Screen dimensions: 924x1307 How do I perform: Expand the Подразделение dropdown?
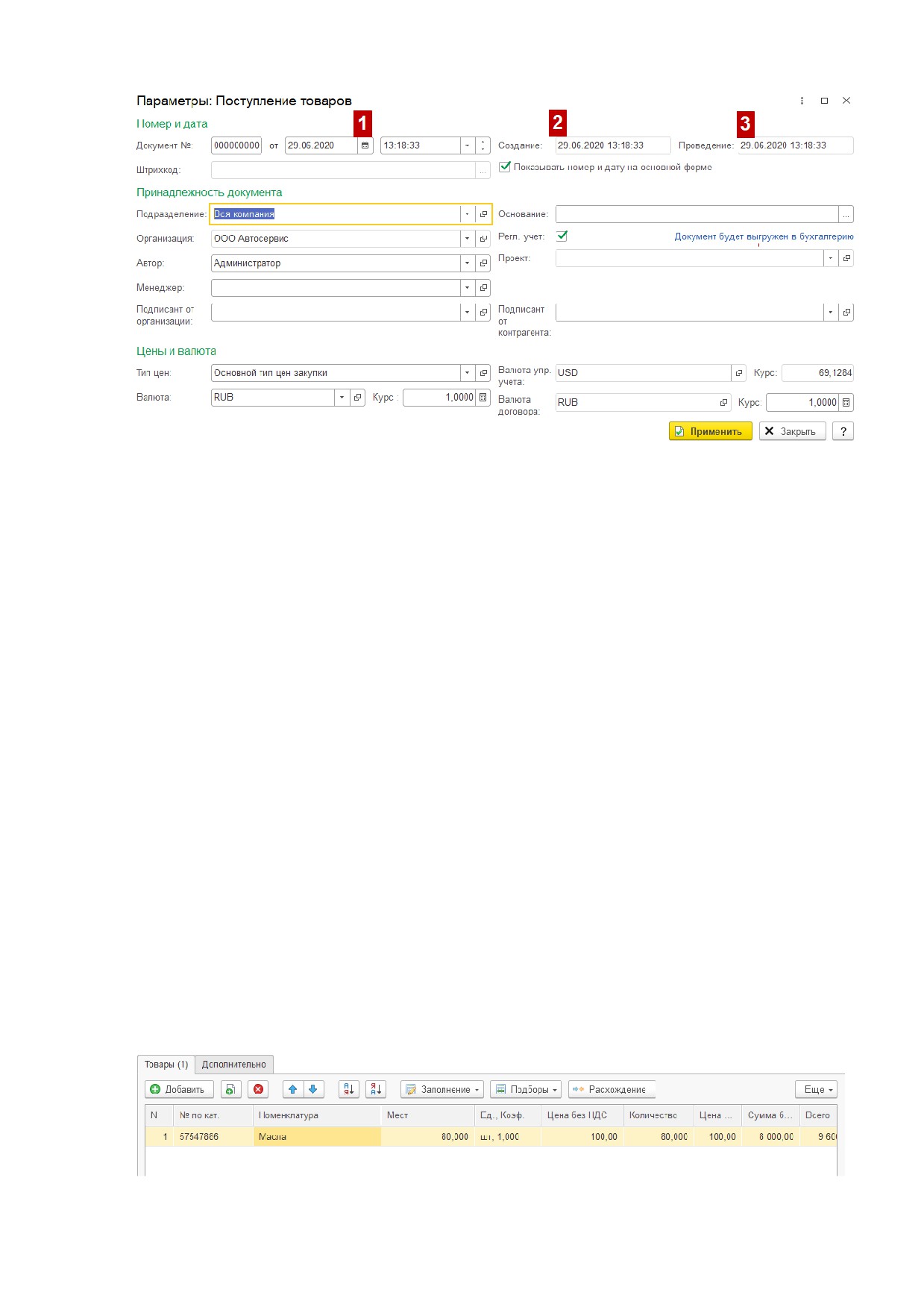tap(468, 214)
